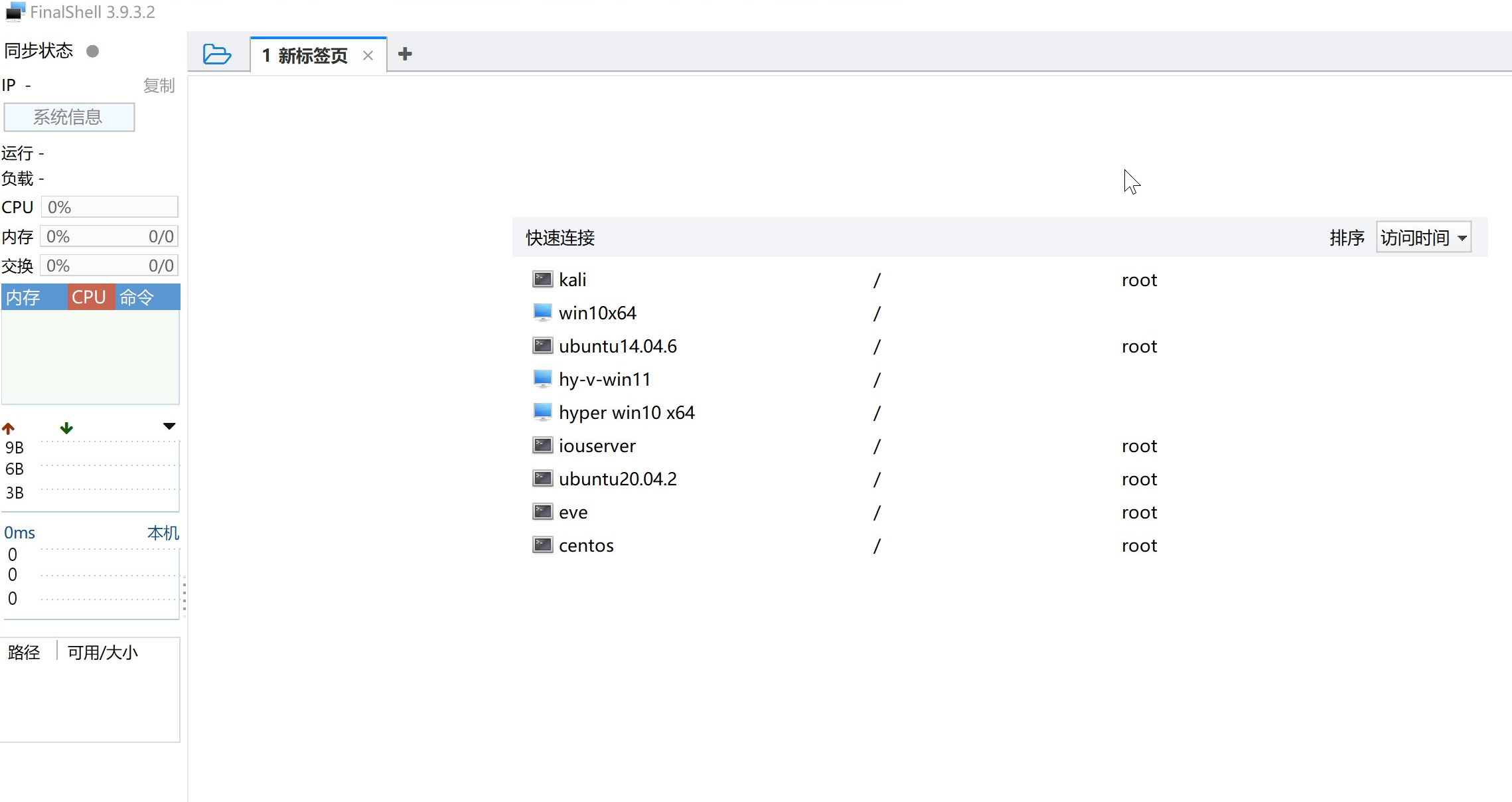
Task: Copy the IP using 复制 link
Action: click(159, 86)
